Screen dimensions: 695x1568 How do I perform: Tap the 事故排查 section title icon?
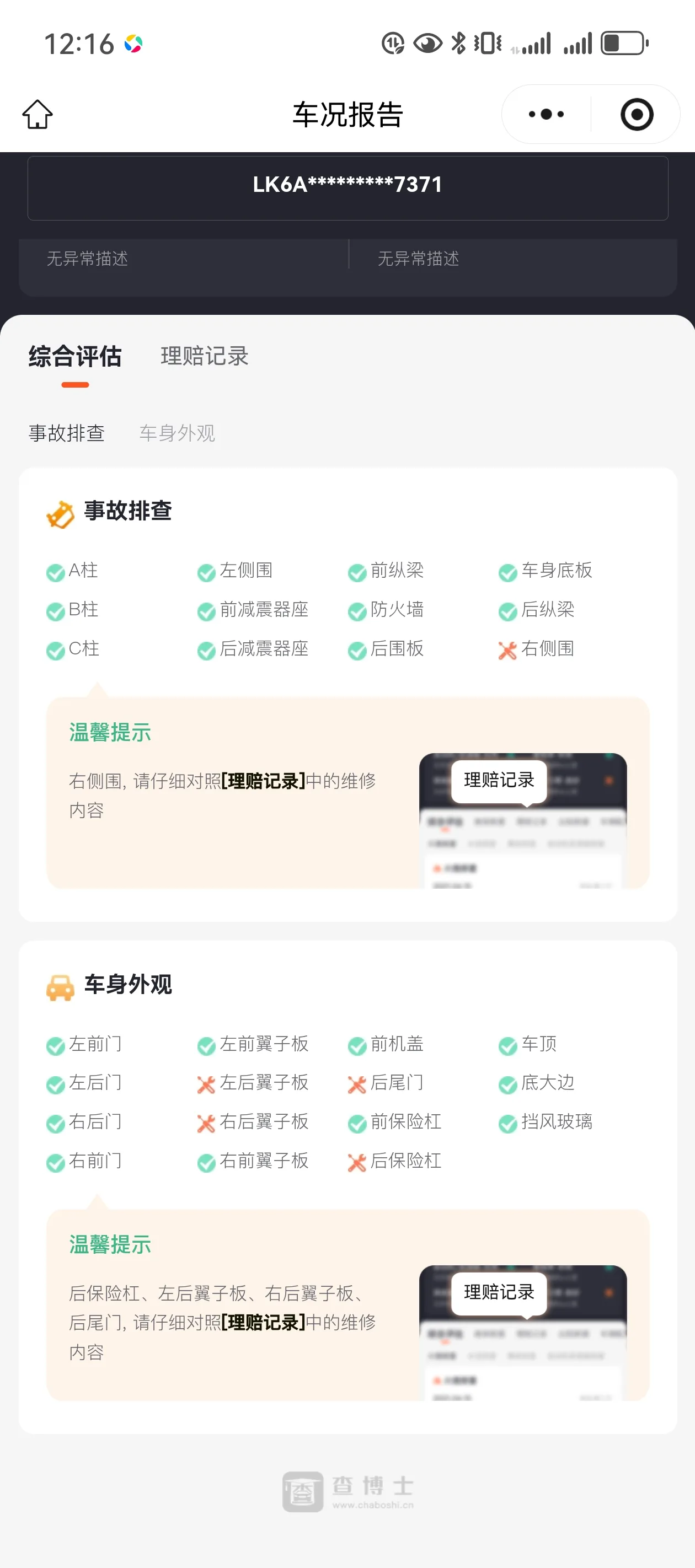(x=60, y=514)
